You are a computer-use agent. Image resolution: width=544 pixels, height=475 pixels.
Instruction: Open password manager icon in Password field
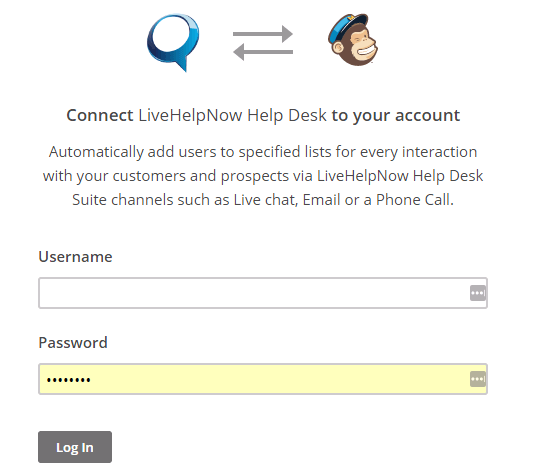point(478,379)
